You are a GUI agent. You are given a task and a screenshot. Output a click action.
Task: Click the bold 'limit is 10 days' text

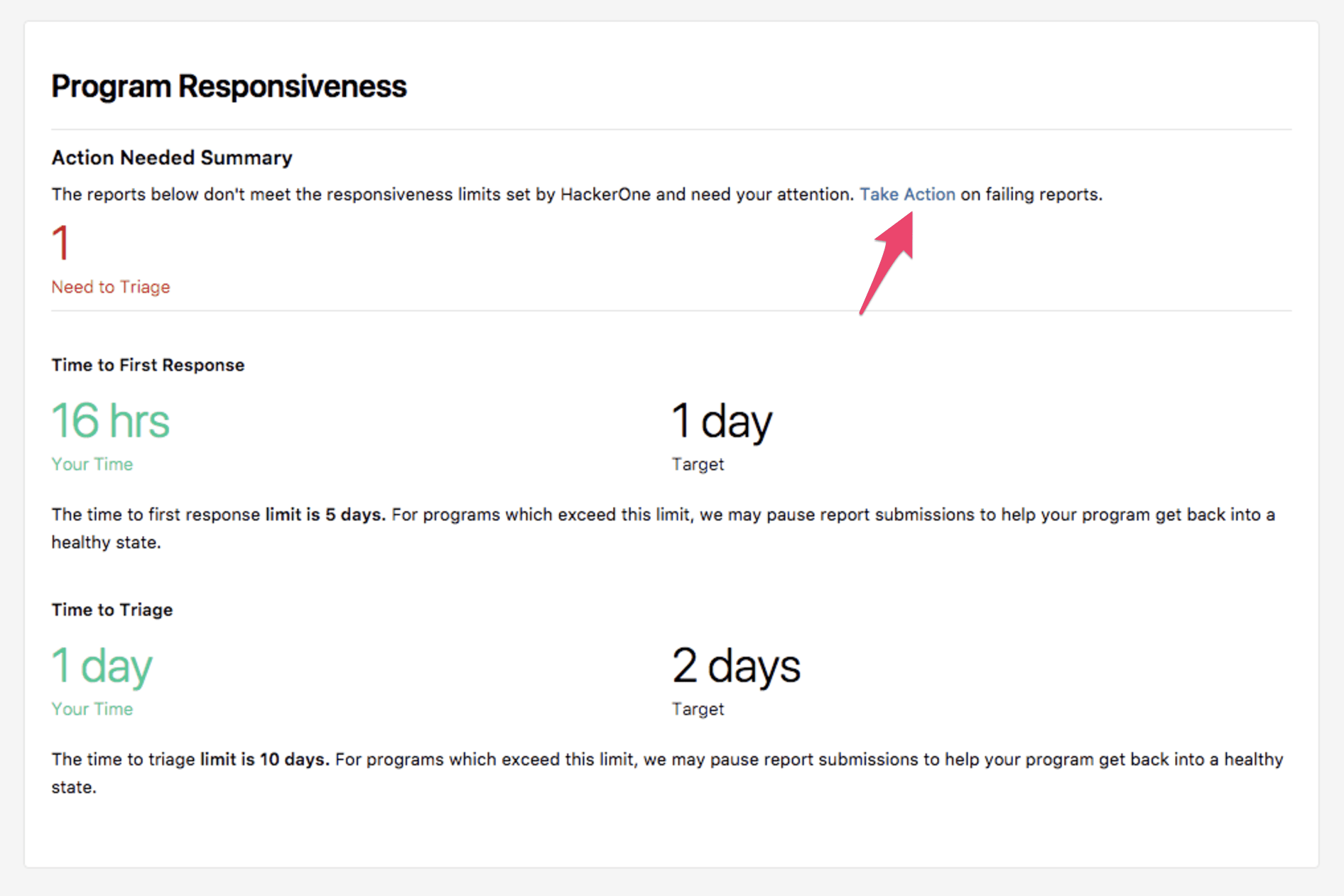coord(265,760)
